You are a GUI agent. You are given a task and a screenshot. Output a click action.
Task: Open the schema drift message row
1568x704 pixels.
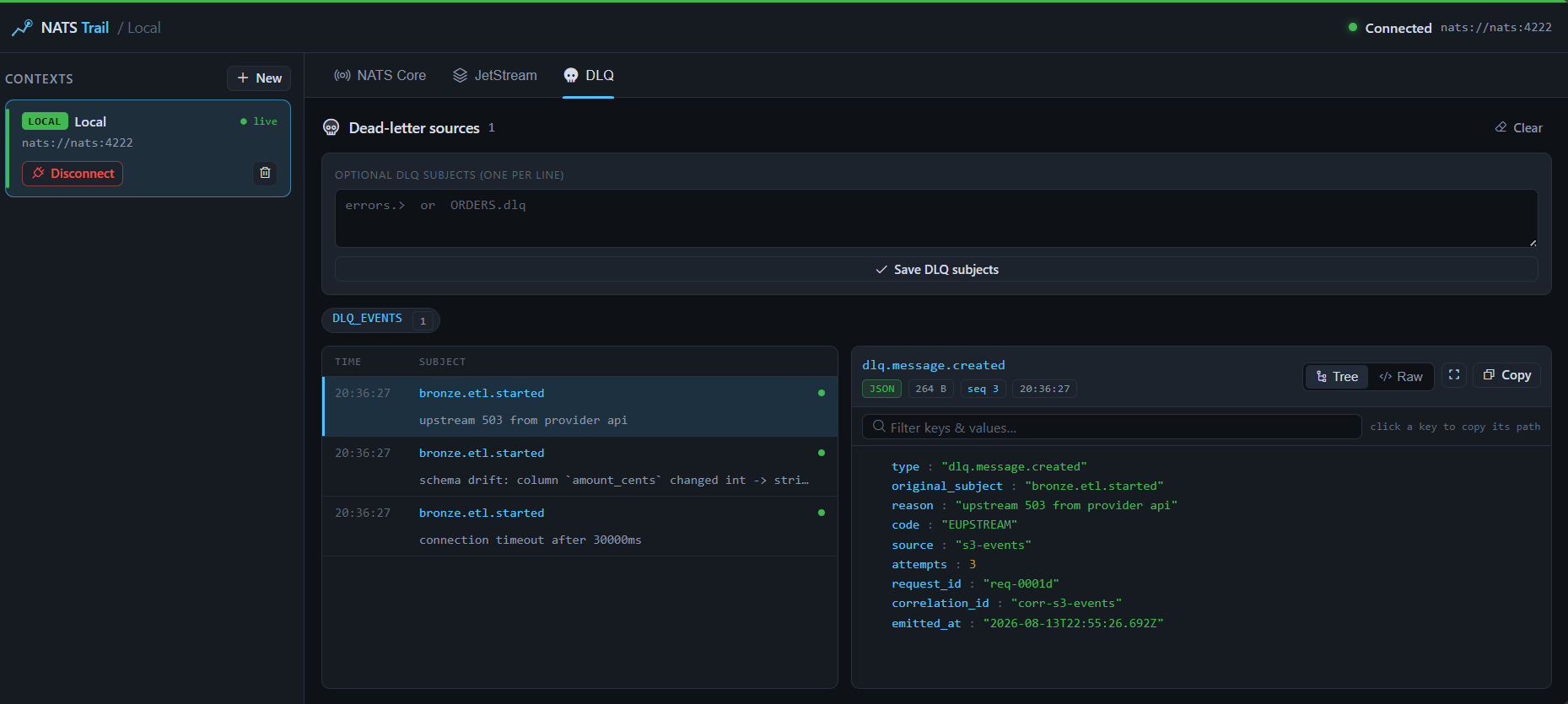[x=580, y=466]
